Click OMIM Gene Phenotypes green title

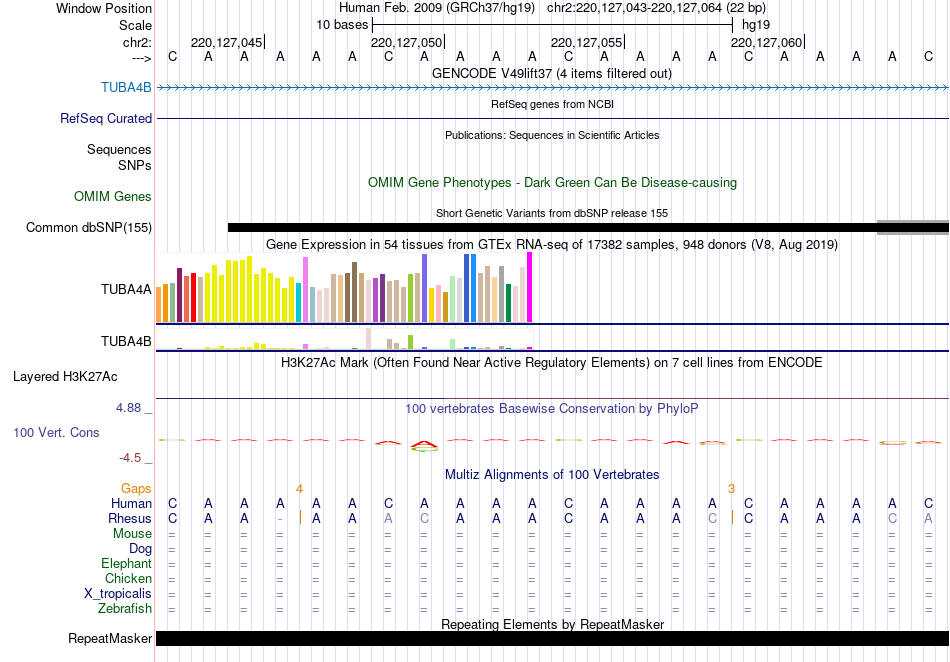tap(552, 182)
